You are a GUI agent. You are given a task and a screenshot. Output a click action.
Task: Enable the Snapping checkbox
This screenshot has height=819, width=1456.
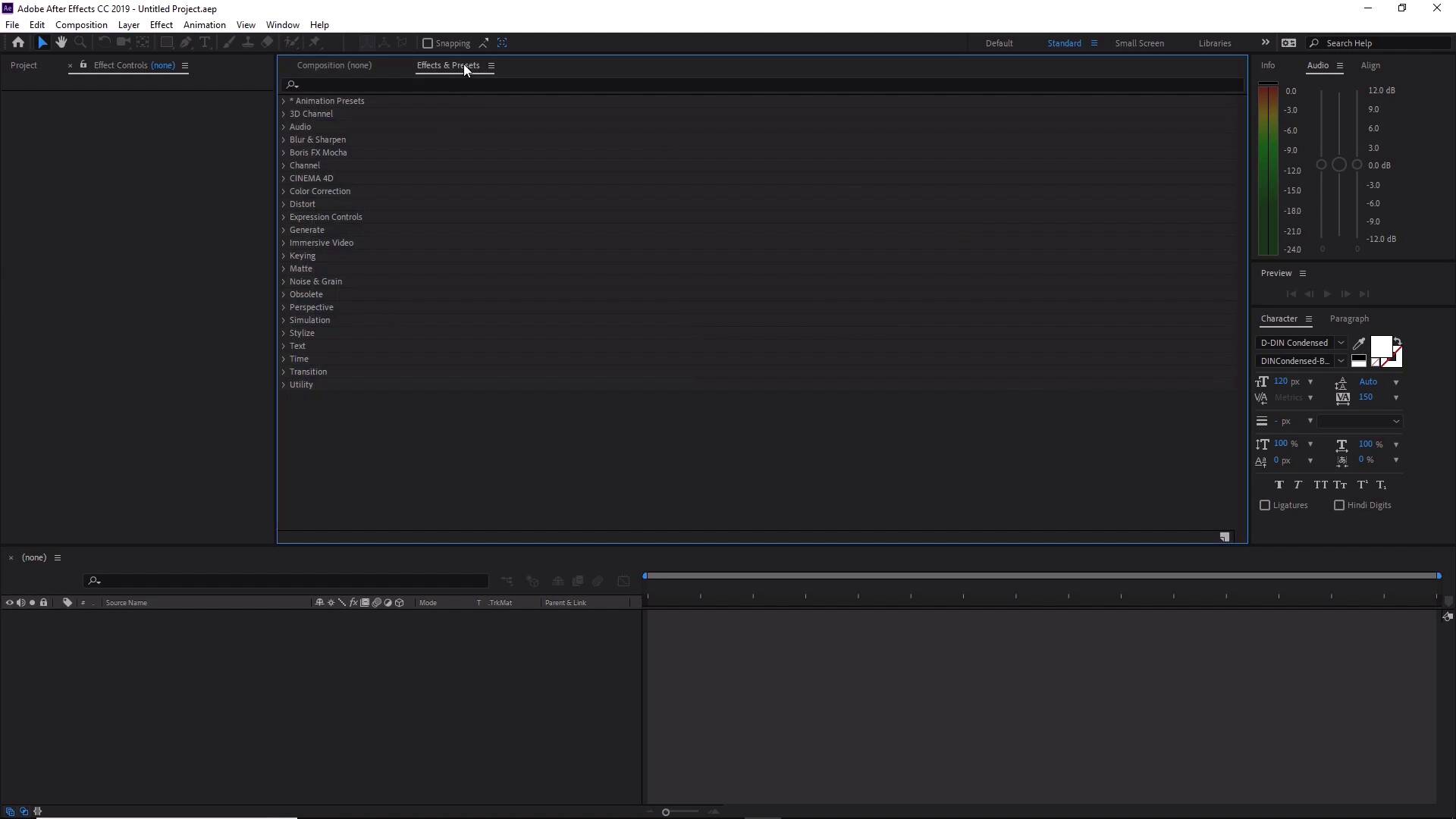(428, 43)
